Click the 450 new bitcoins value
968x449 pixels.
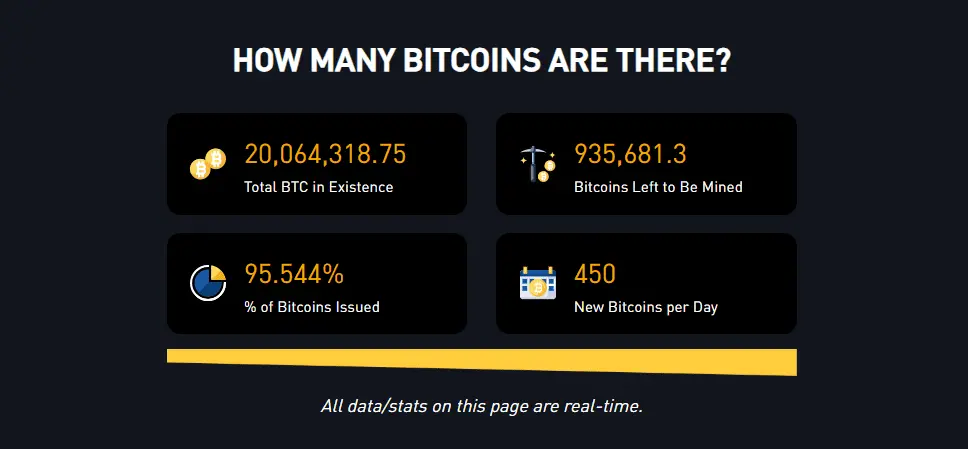pyautogui.click(x=595, y=274)
